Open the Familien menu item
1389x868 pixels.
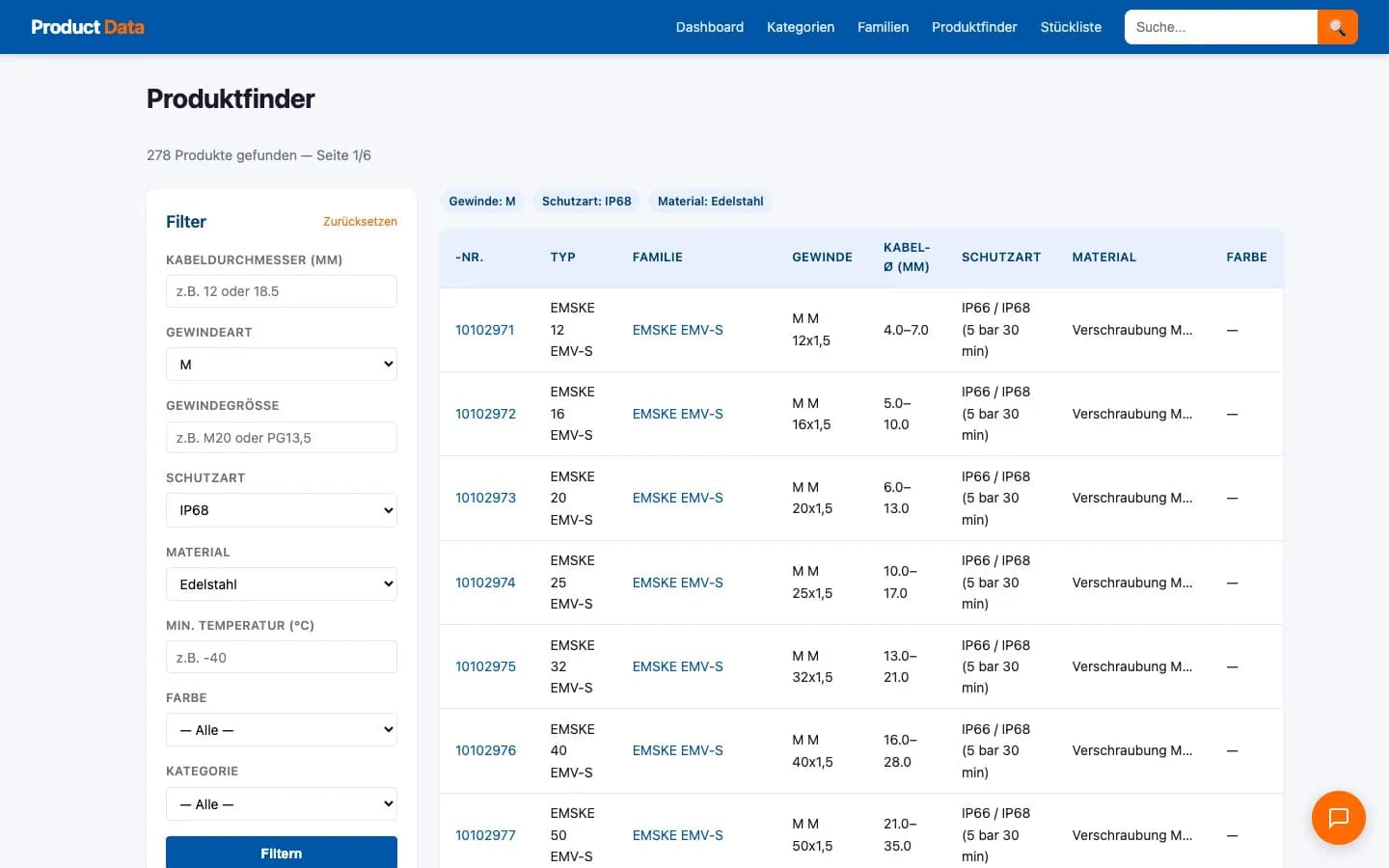coord(883,27)
